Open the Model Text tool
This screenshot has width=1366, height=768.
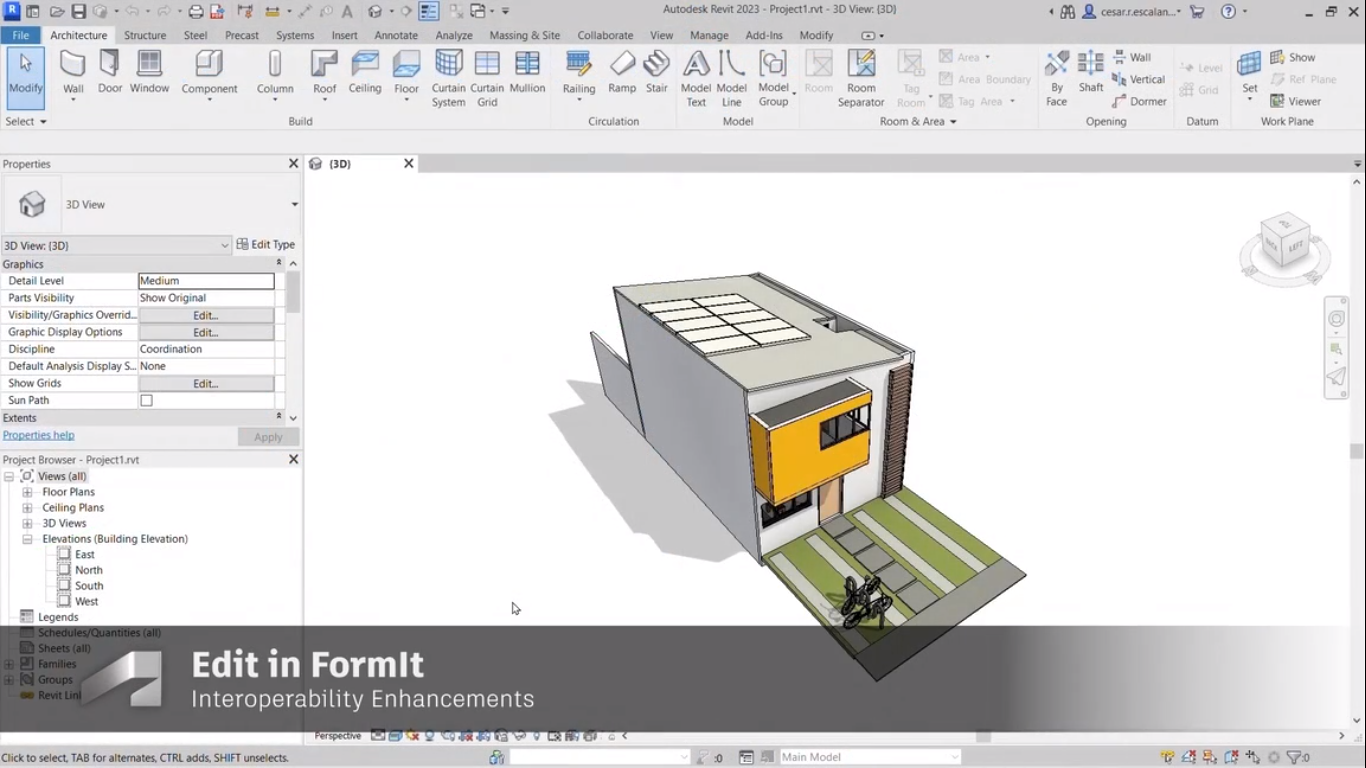[696, 78]
